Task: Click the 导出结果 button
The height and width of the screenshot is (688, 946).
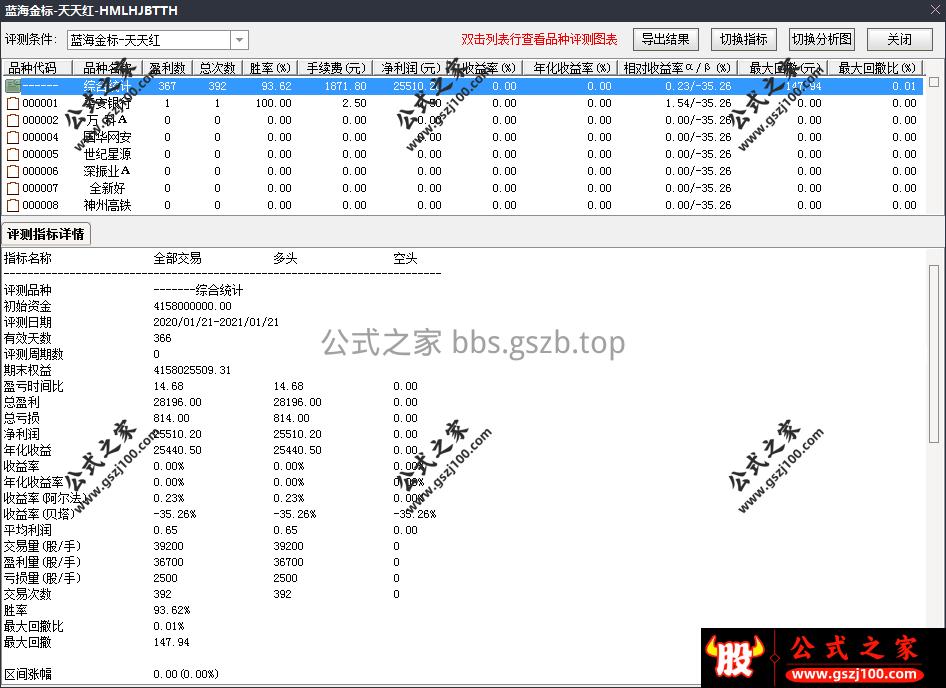Action: (x=665, y=40)
